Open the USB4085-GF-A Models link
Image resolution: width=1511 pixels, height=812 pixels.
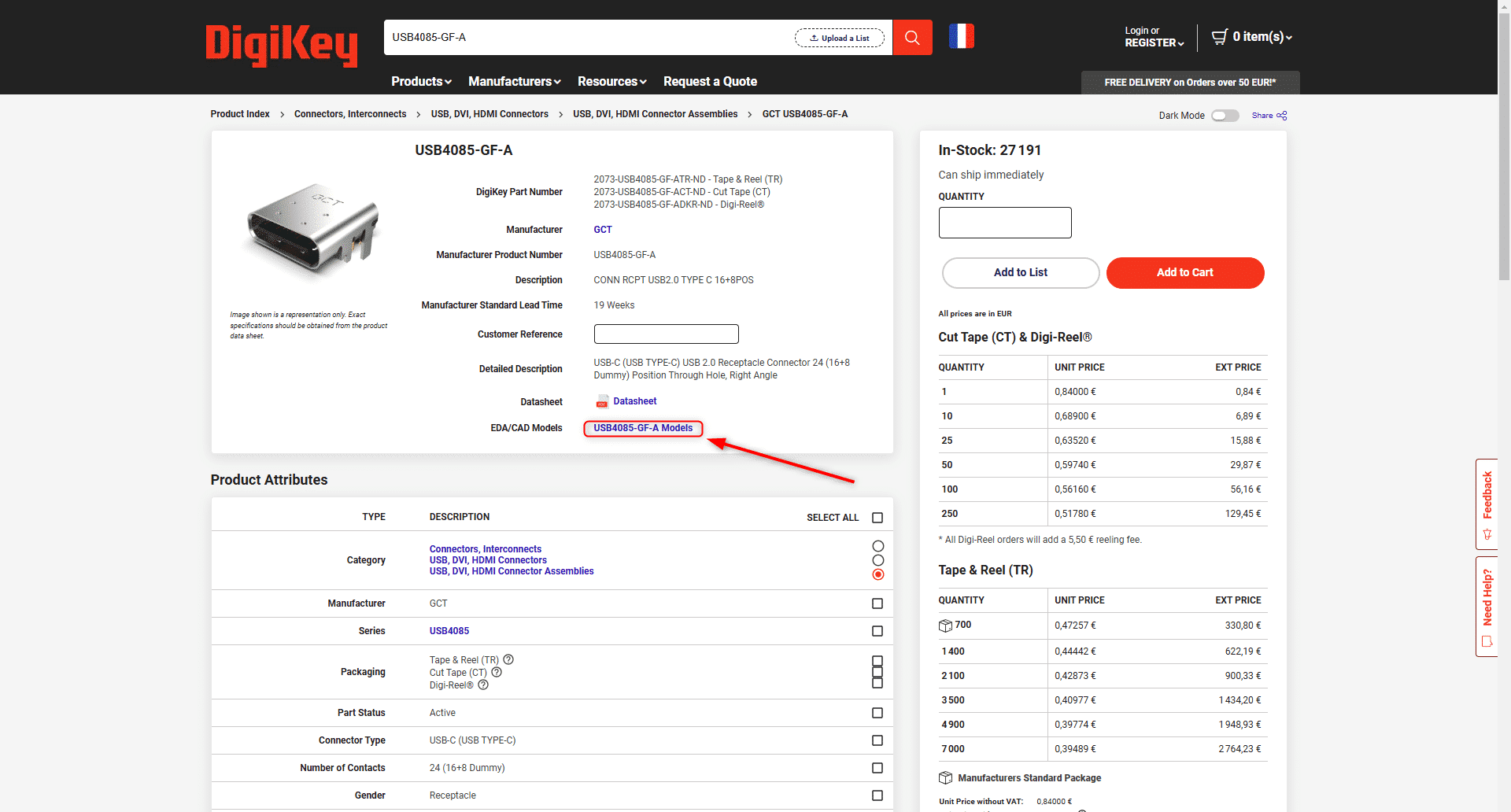point(643,428)
